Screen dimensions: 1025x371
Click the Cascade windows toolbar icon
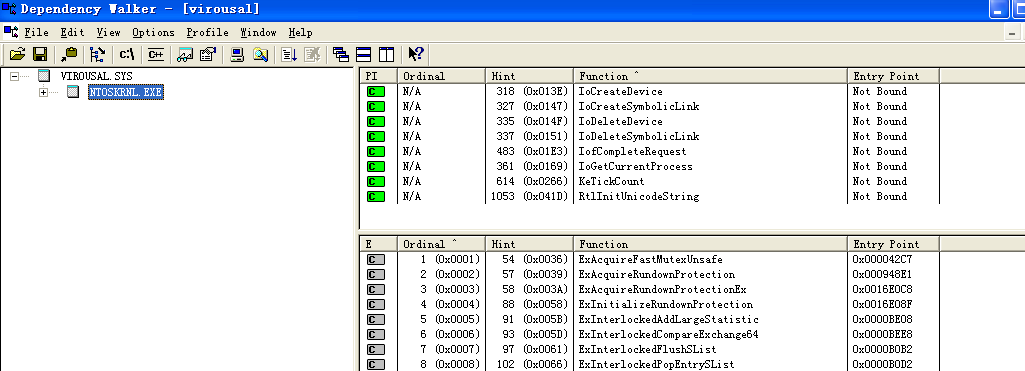pyautogui.click(x=341, y=54)
